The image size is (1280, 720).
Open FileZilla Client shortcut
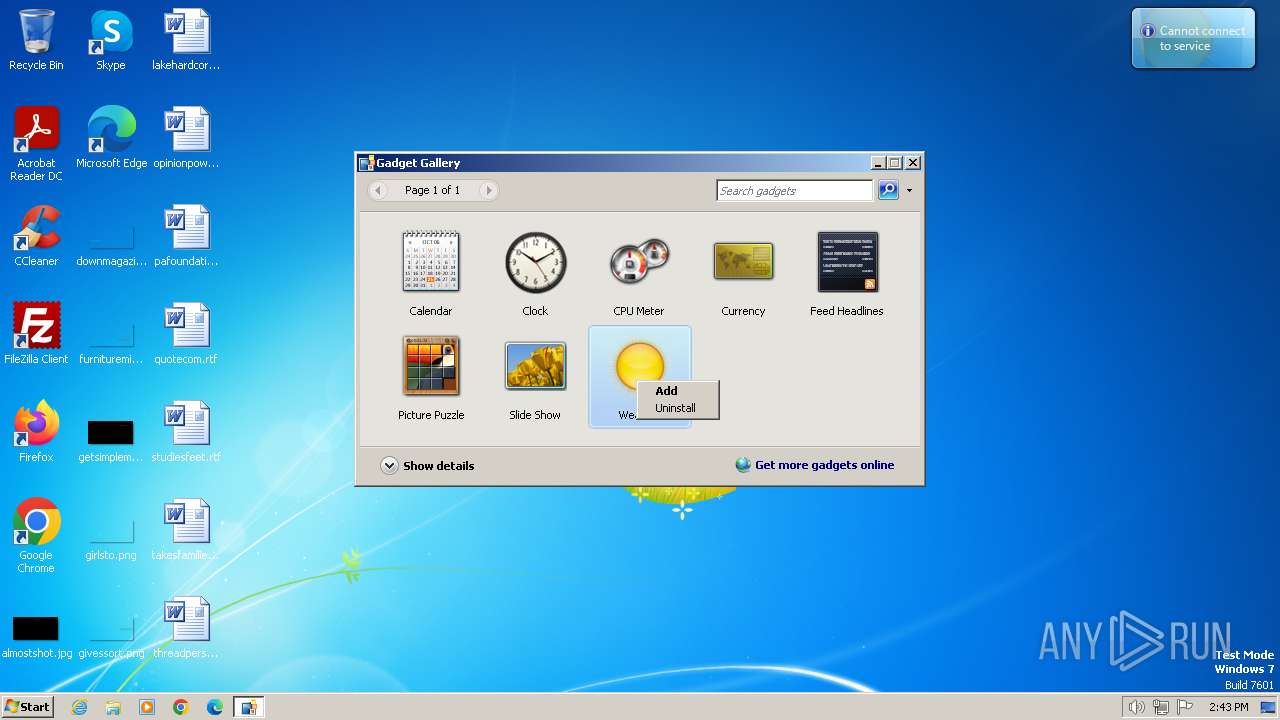36,334
